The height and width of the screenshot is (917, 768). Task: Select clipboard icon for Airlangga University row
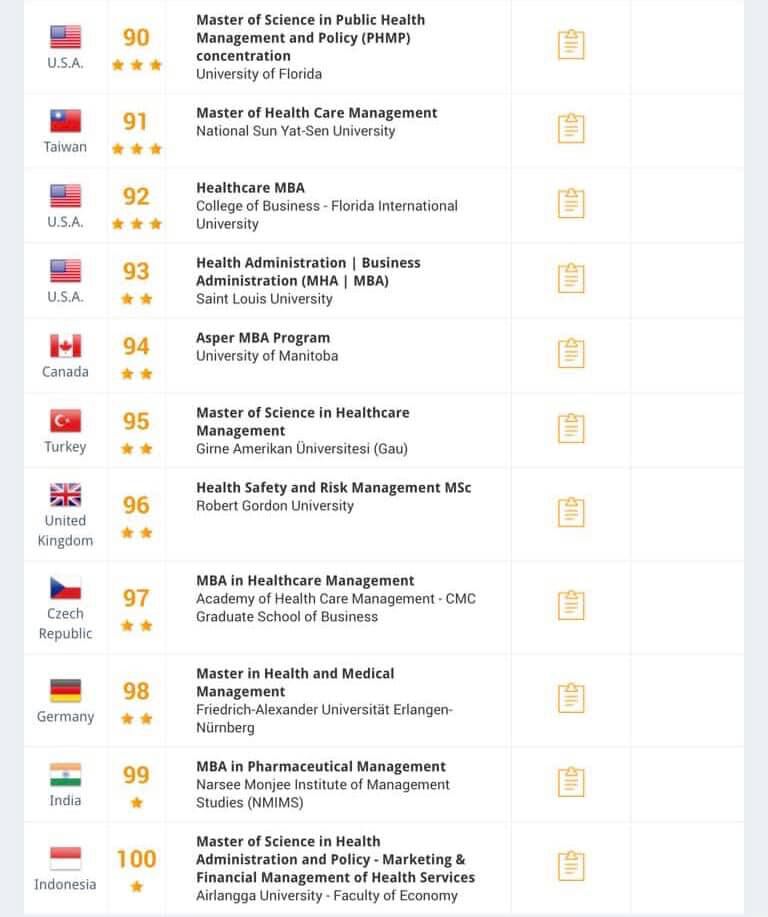coord(570,865)
